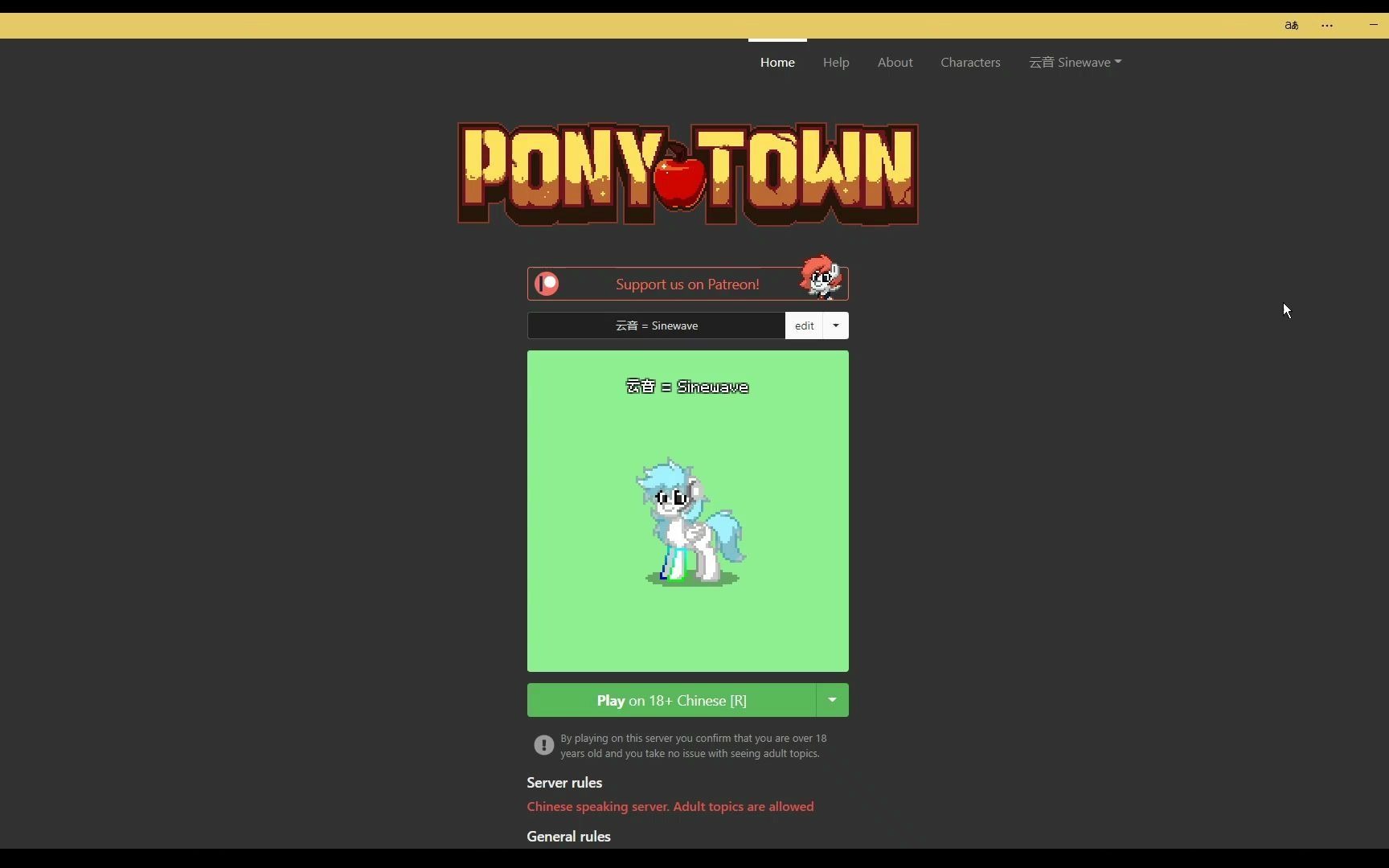
Task: Click 'Chinese speaking server' rule text
Action: click(670, 806)
